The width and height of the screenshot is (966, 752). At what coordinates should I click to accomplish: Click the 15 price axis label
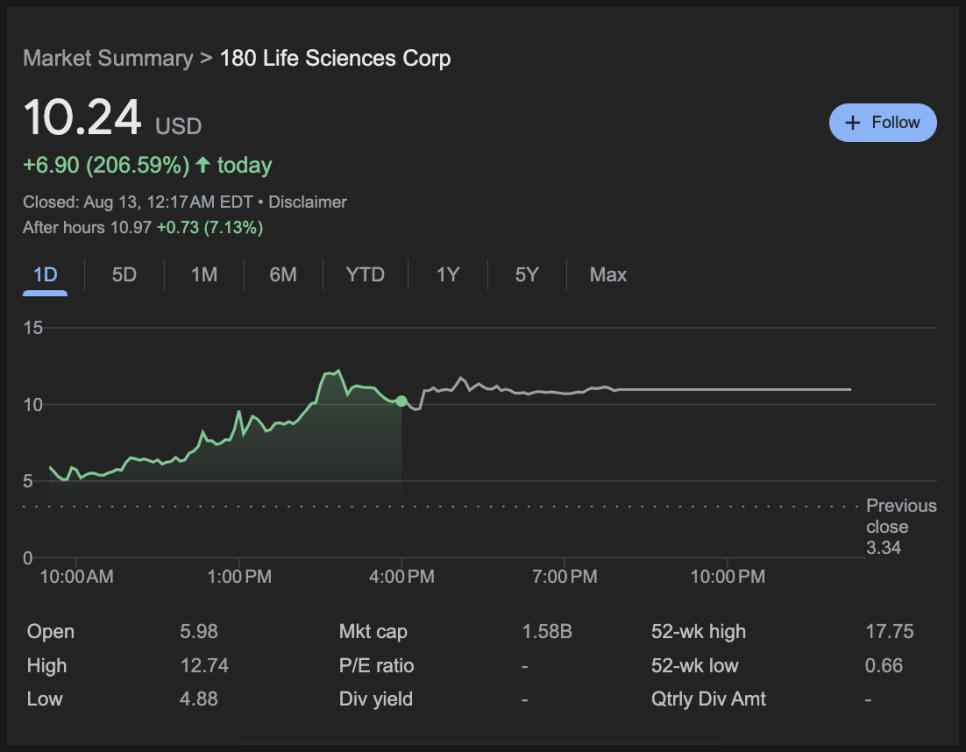33,328
